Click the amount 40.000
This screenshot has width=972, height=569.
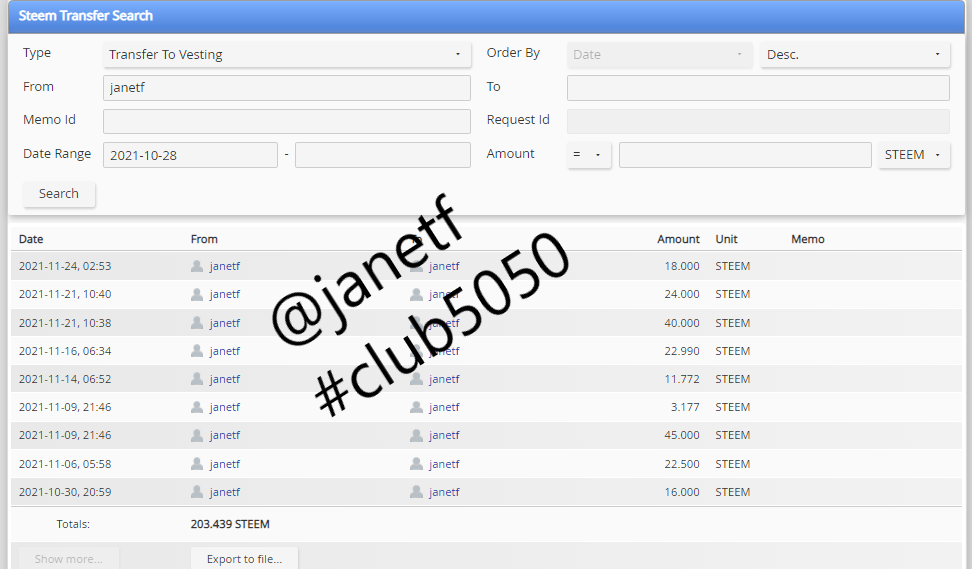tap(682, 323)
